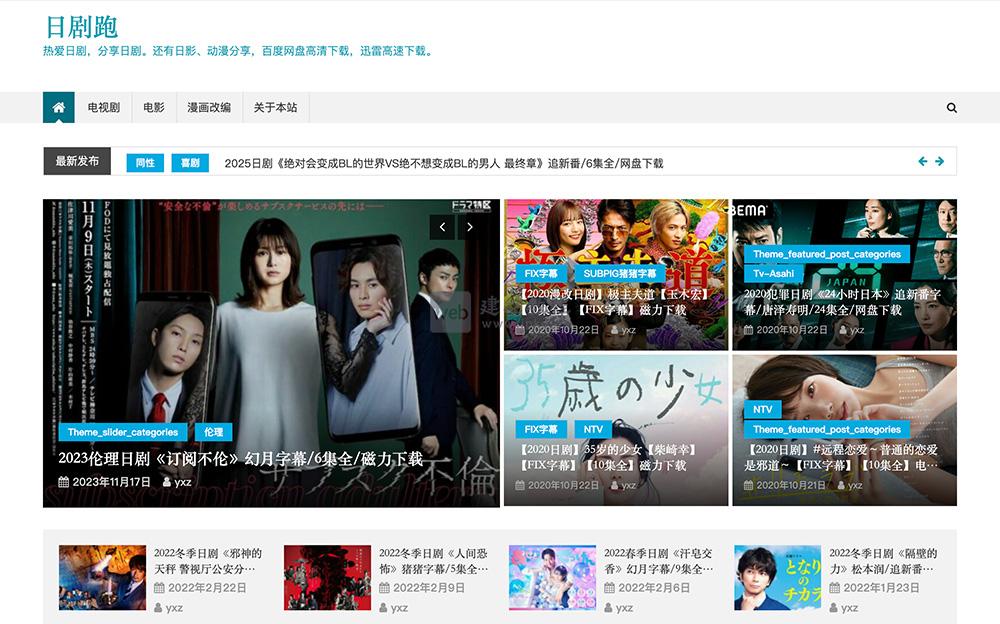The image size is (1000, 624).
Task: Advance featured slider to next slide
Action: 470,227
